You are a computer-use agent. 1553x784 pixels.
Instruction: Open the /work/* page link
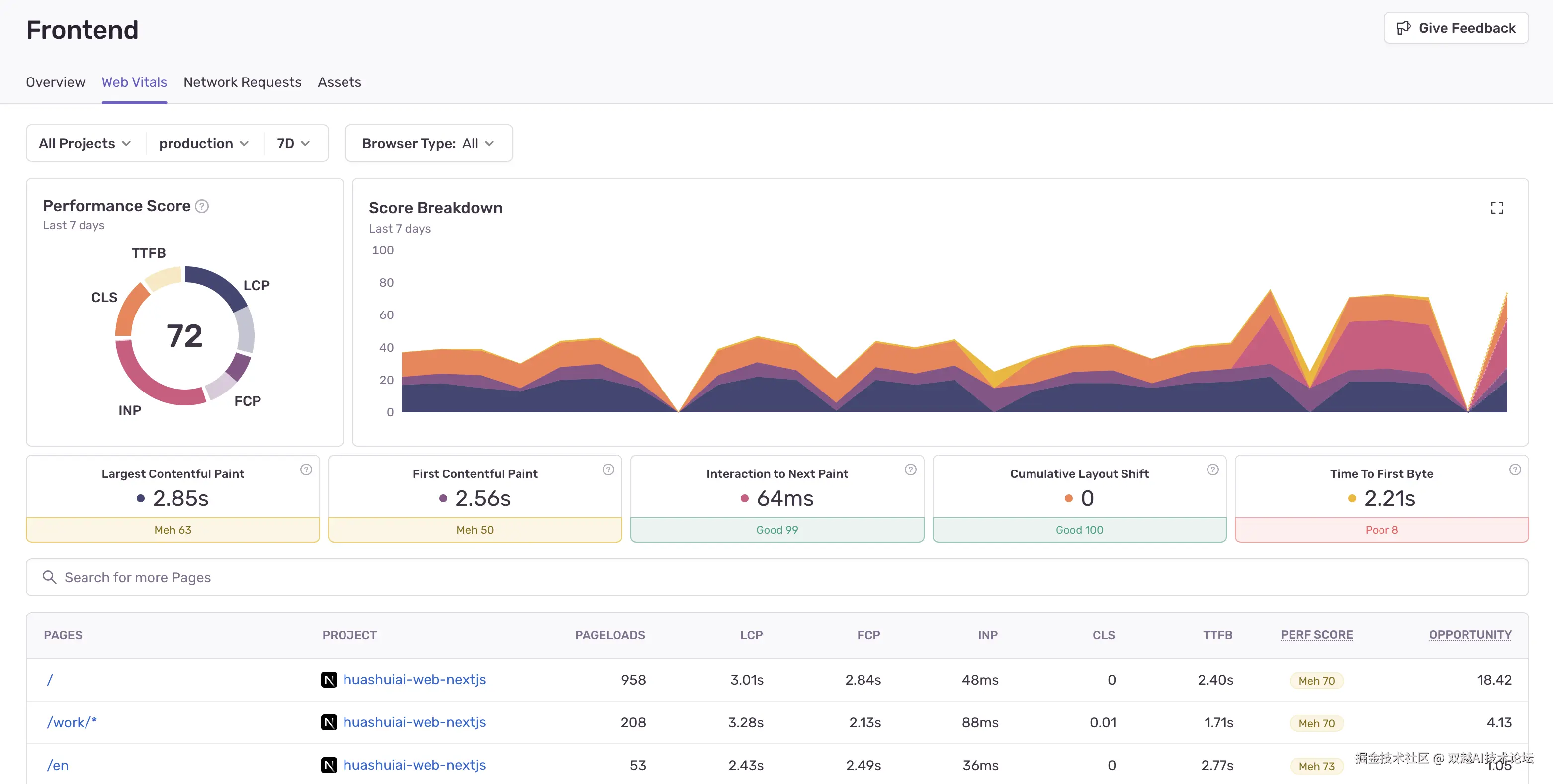72,722
